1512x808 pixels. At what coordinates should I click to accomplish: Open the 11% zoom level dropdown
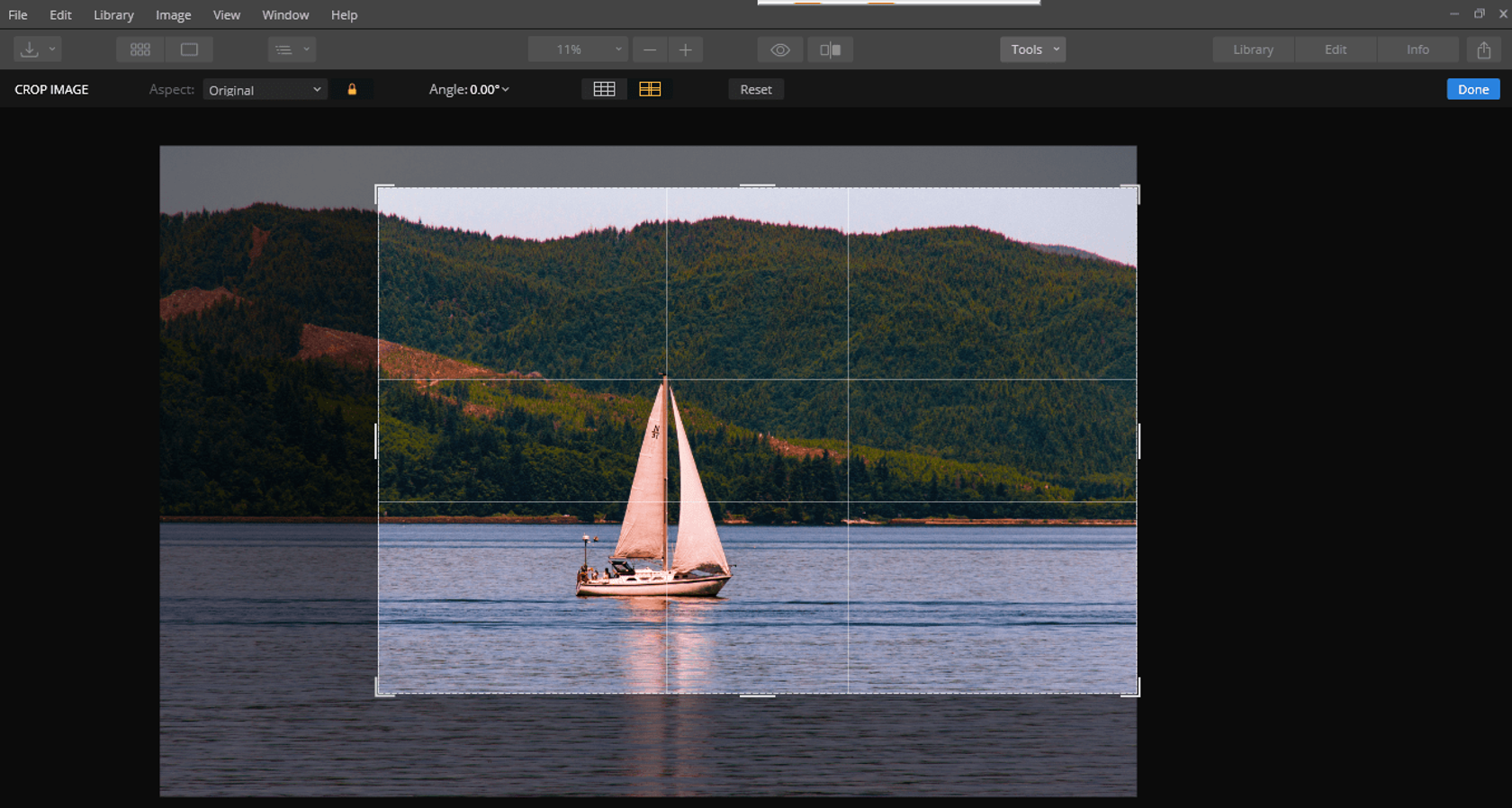[577, 49]
